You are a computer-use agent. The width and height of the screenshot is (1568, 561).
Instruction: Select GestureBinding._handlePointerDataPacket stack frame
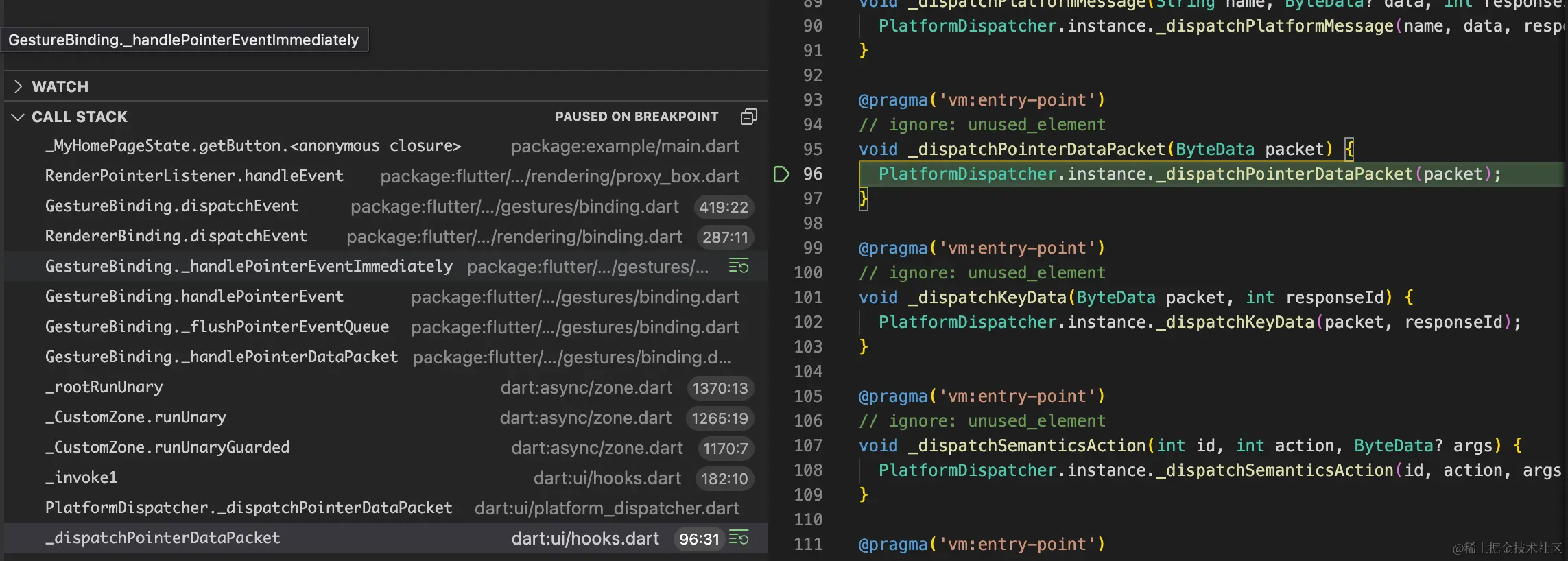tap(386, 357)
